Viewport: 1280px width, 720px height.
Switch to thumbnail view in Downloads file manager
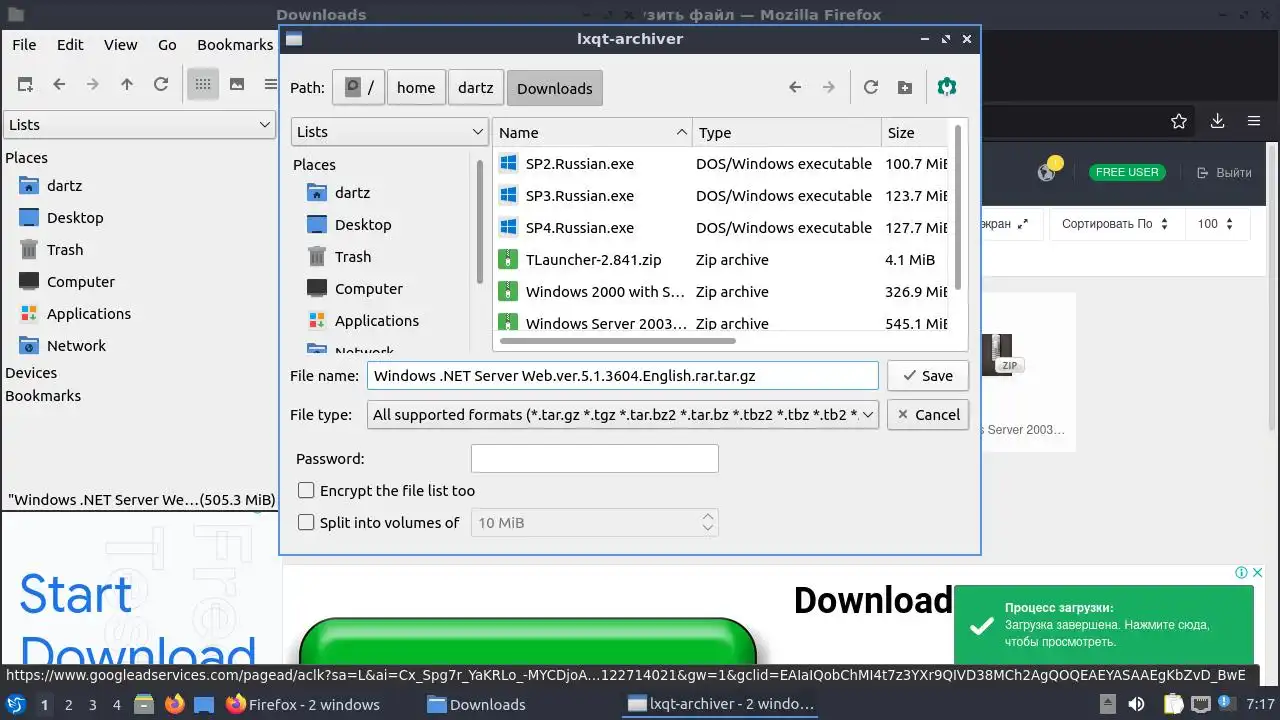pos(237,85)
